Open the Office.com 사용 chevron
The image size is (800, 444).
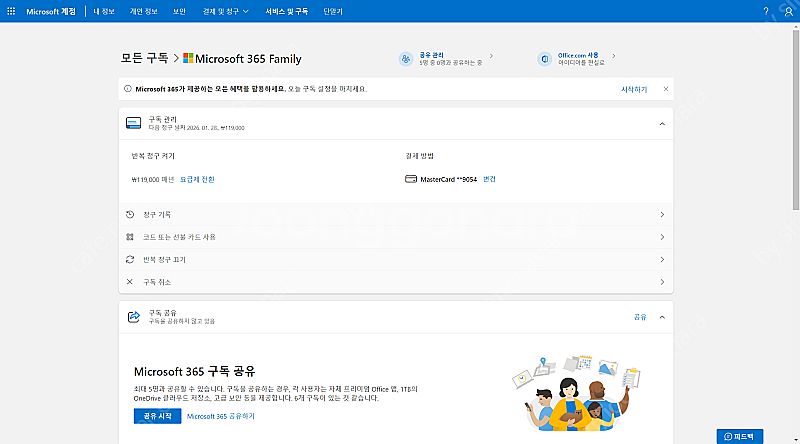[613, 56]
